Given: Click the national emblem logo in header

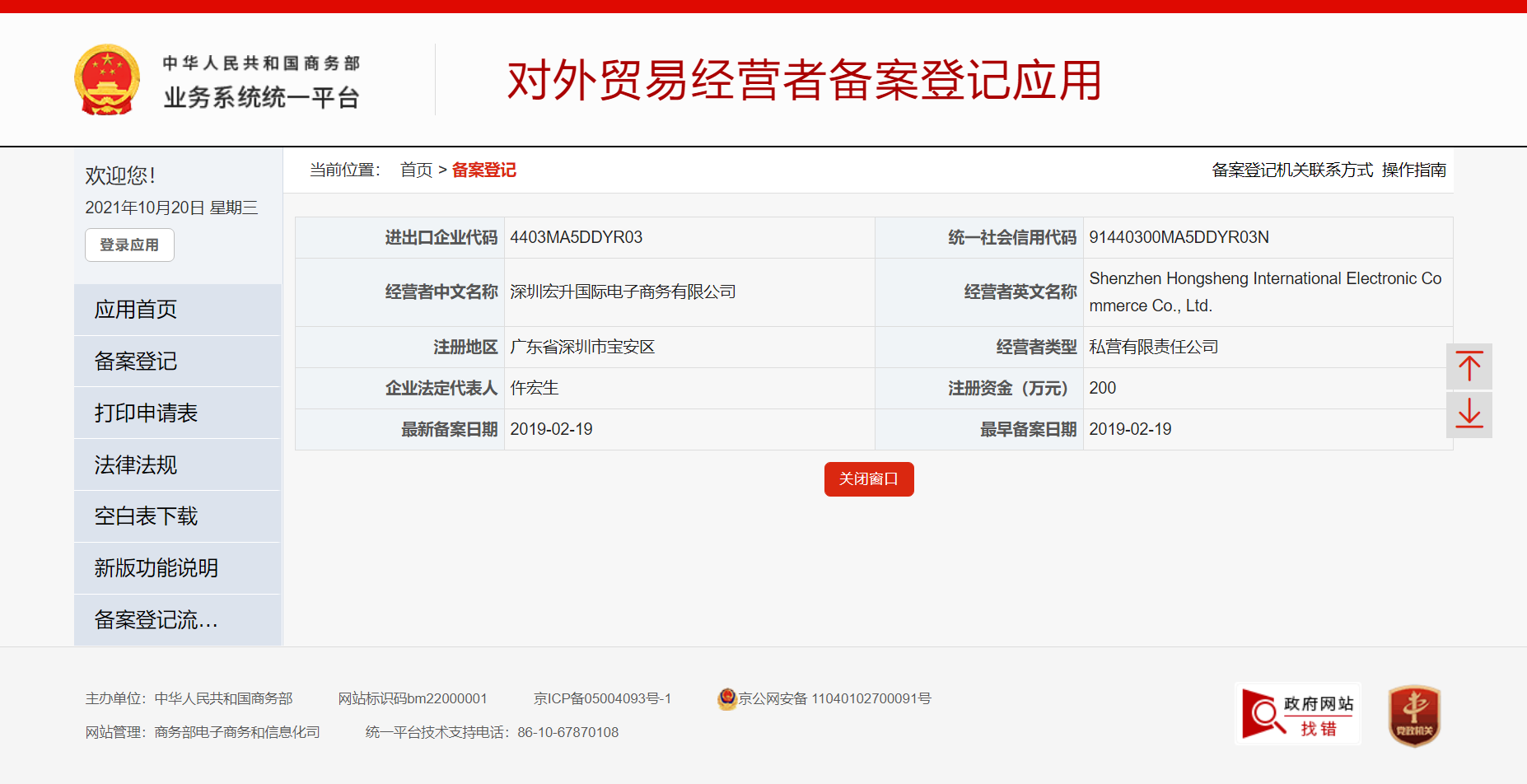Looking at the screenshot, I should click(107, 80).
